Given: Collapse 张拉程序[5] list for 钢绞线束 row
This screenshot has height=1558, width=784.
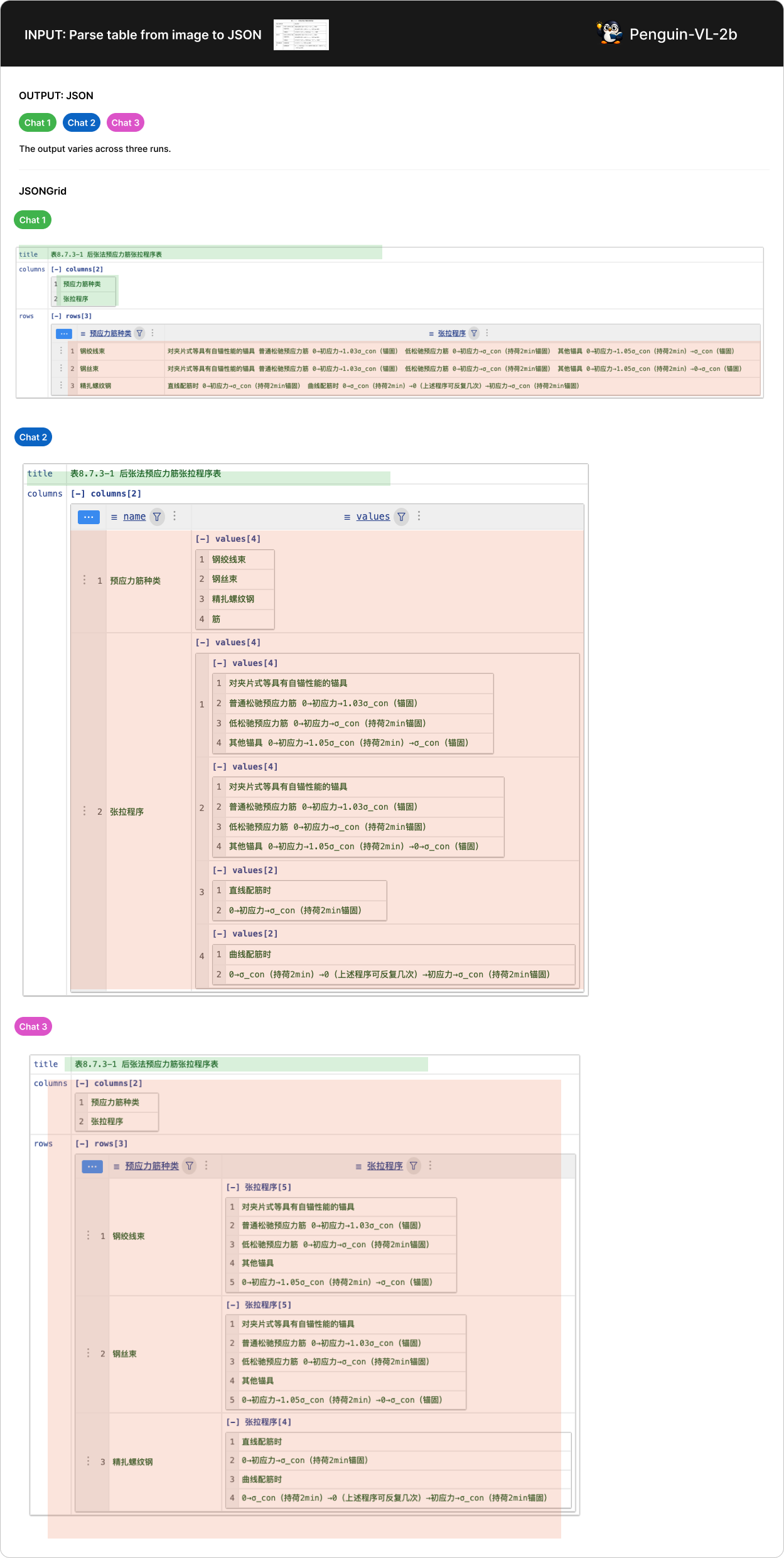Looking at the screenshot, I should [233, 1187].
